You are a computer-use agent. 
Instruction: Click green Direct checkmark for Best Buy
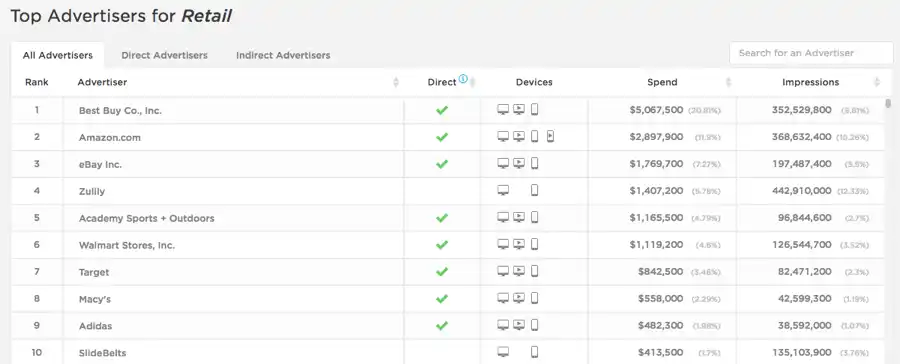pyautogui.click(x=441, y=110)
